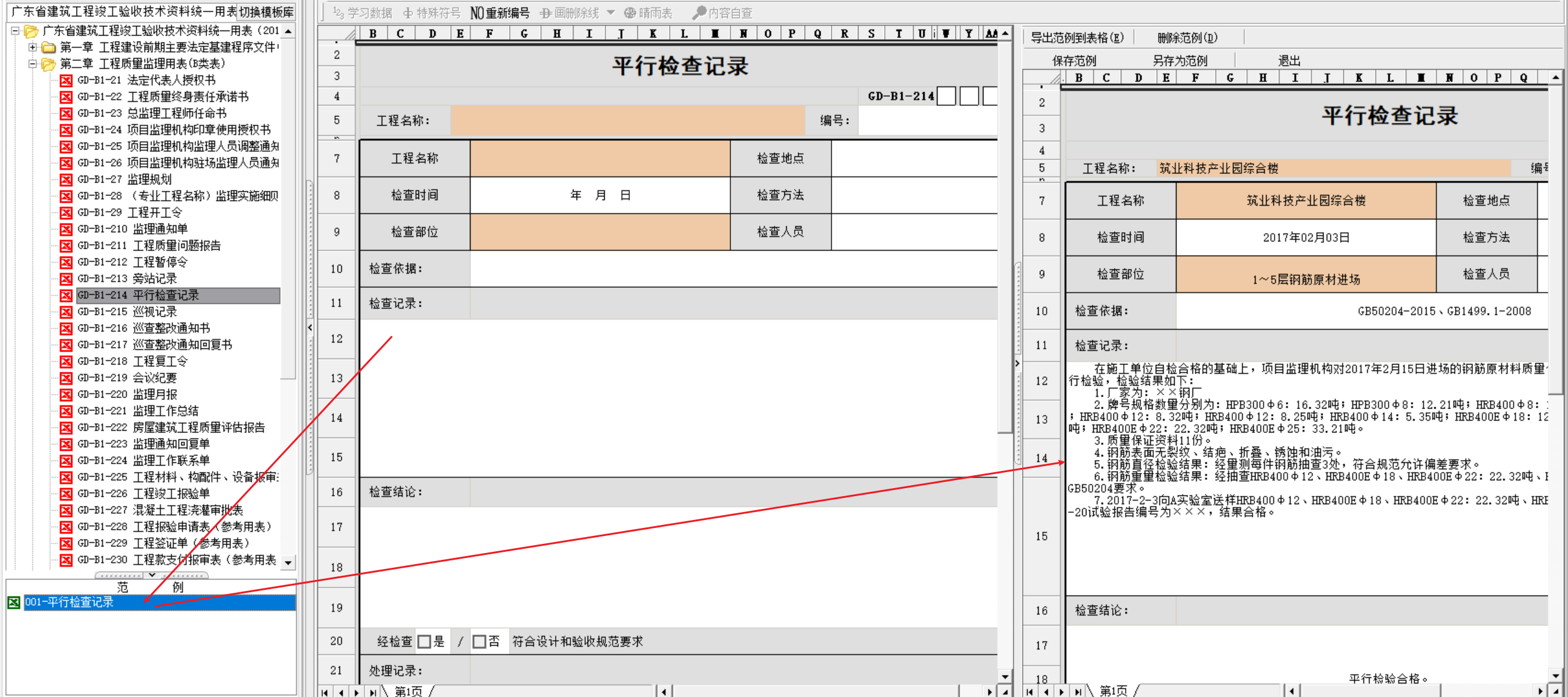Click the red form icon of GD-B1-21
Image resolution: width=1568 pixels, height=697 pixels.
click(66, 80)
